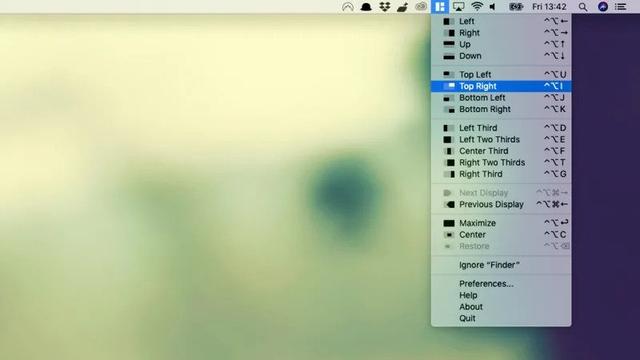This screenshot has height=360, width=640.
Task: Open Notification Center list icon
Action: pyautogui.click(x=621, y=7)
